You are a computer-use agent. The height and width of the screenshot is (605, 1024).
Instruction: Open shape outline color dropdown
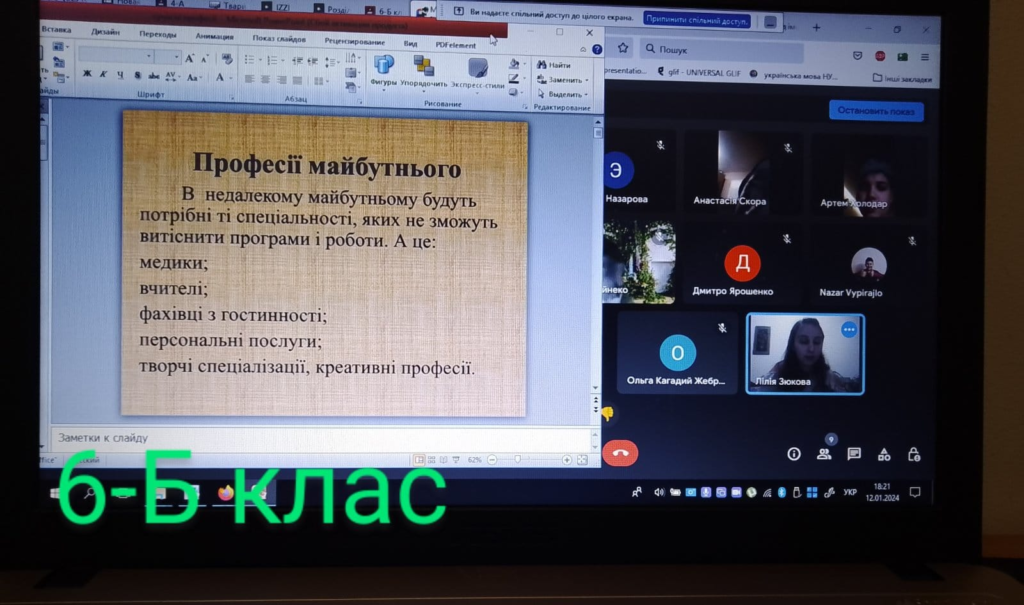pos(515,78)
